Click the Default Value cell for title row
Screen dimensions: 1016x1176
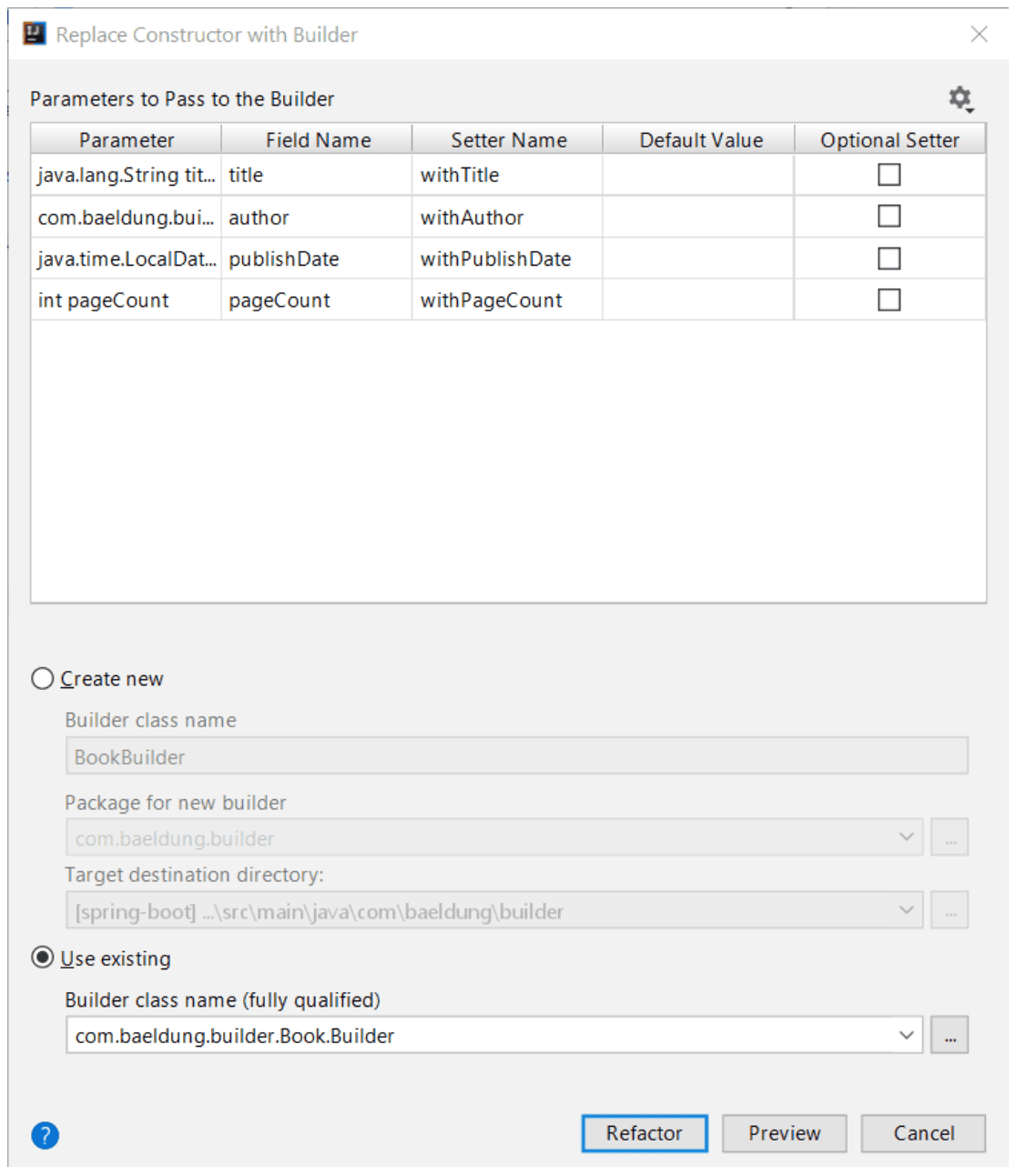pyautogui.click(x=698, y=175)
